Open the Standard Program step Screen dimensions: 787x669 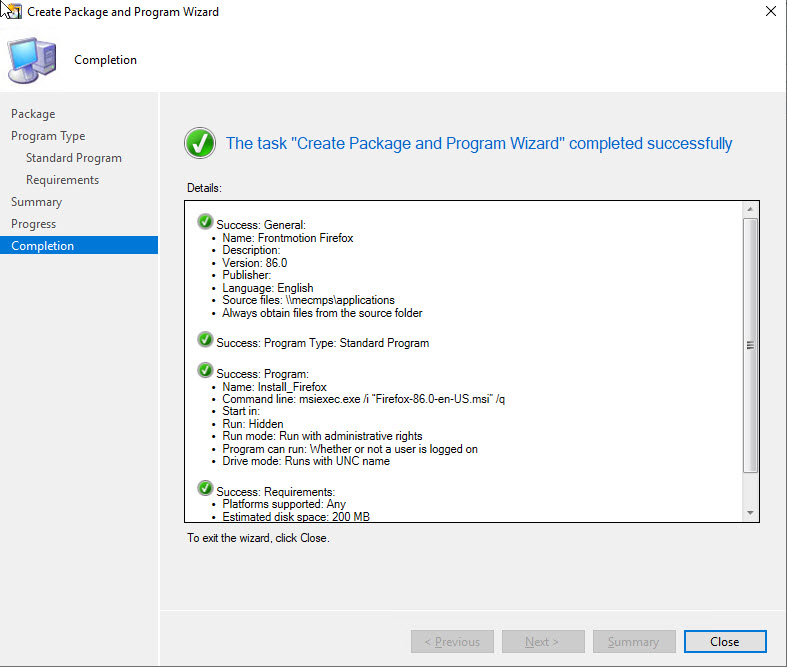point(74,158)
